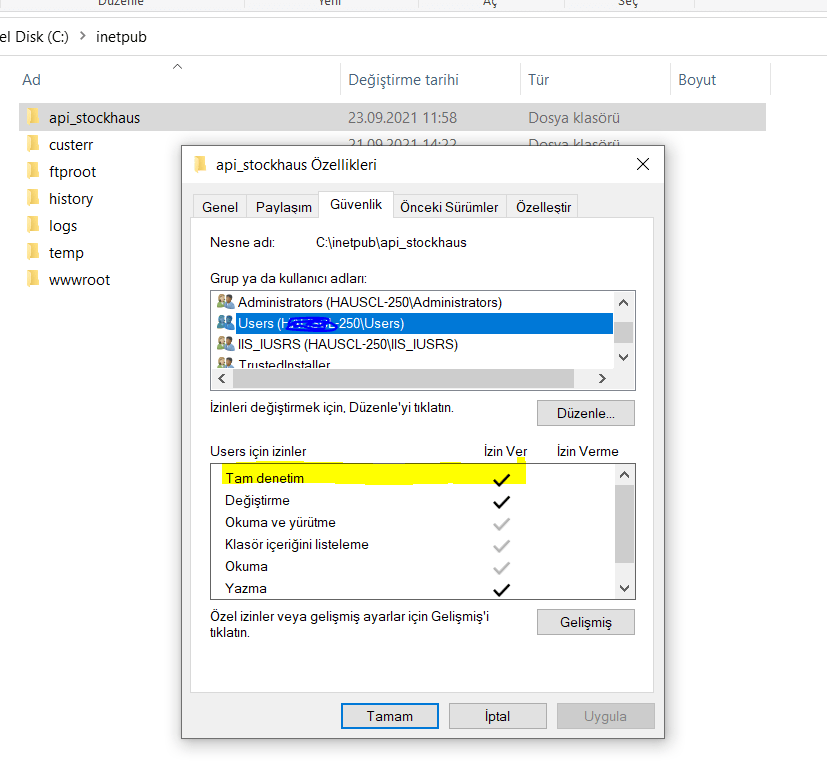Select the api_stockhaus folder icon

coord(32,117)
